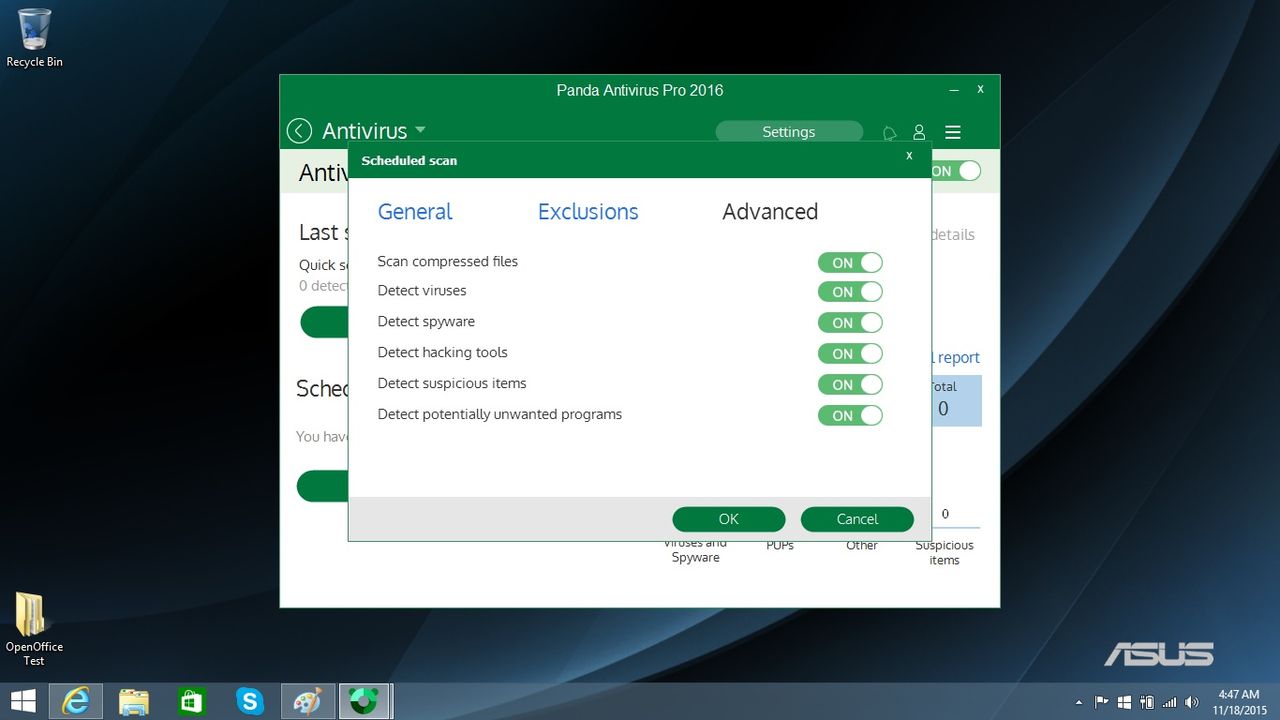Click the volume speaker icon in tray

click(1191, 702)
